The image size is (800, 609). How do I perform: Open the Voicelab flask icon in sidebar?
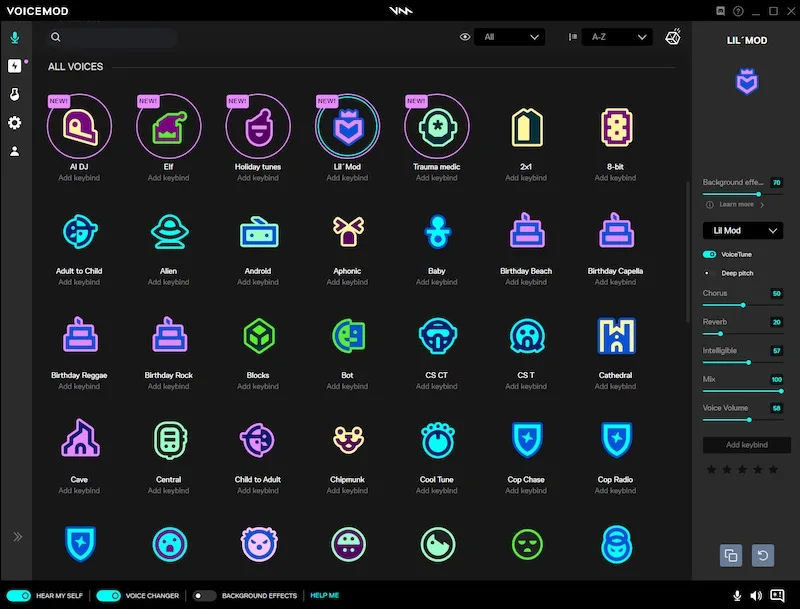tap(14, 94)
